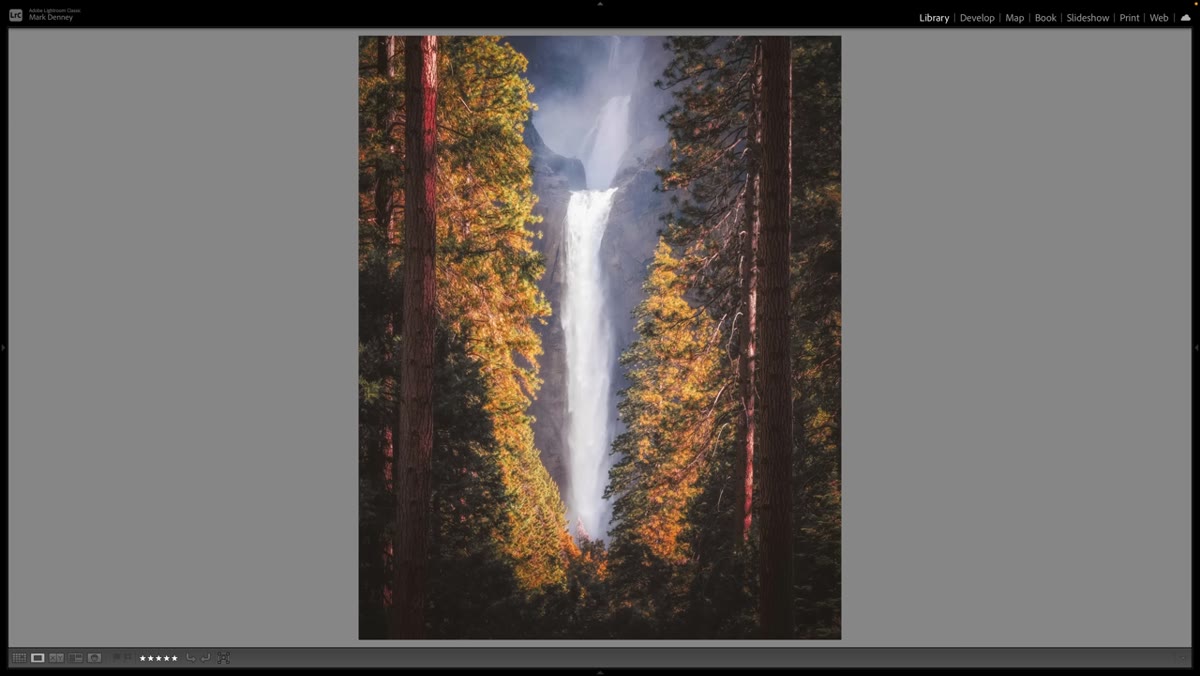
Task: Switch to the Book module
Action: [1045, 18]
